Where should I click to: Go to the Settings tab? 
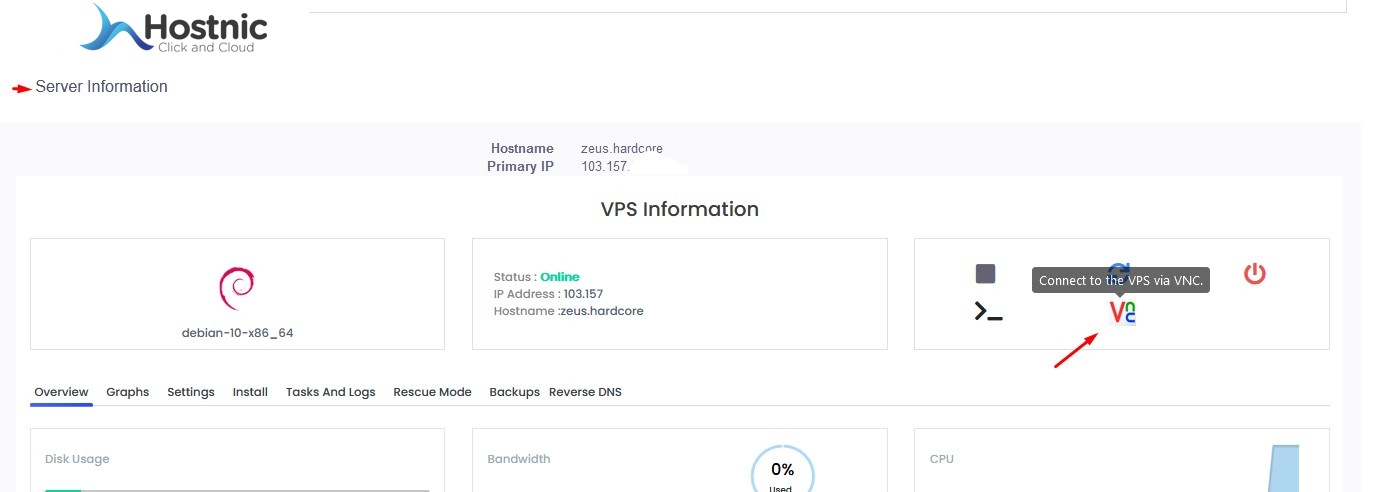pyautogui.click(x=190, y=392)
